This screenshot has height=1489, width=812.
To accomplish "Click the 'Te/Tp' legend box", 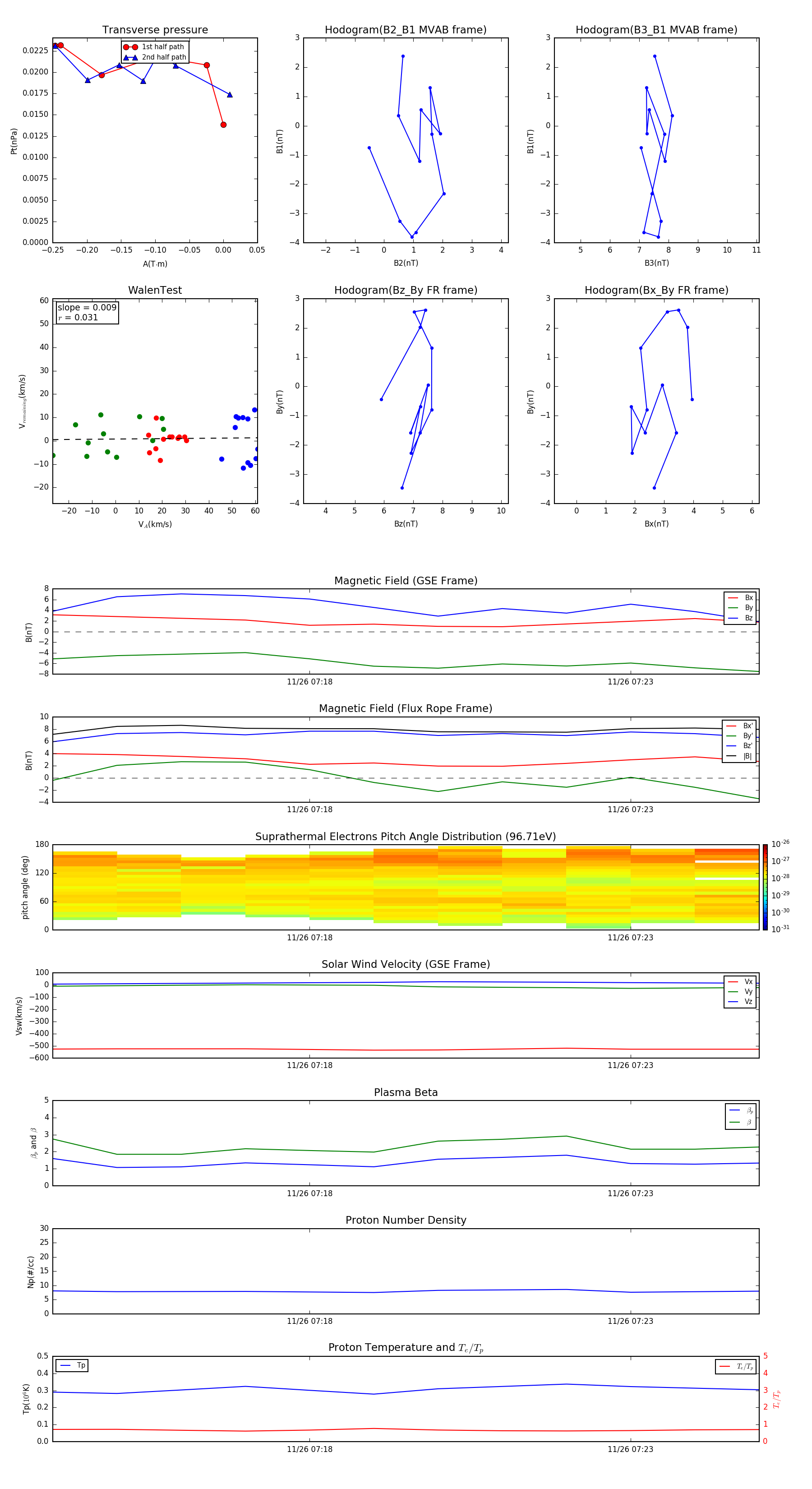I will point(736,1366).
